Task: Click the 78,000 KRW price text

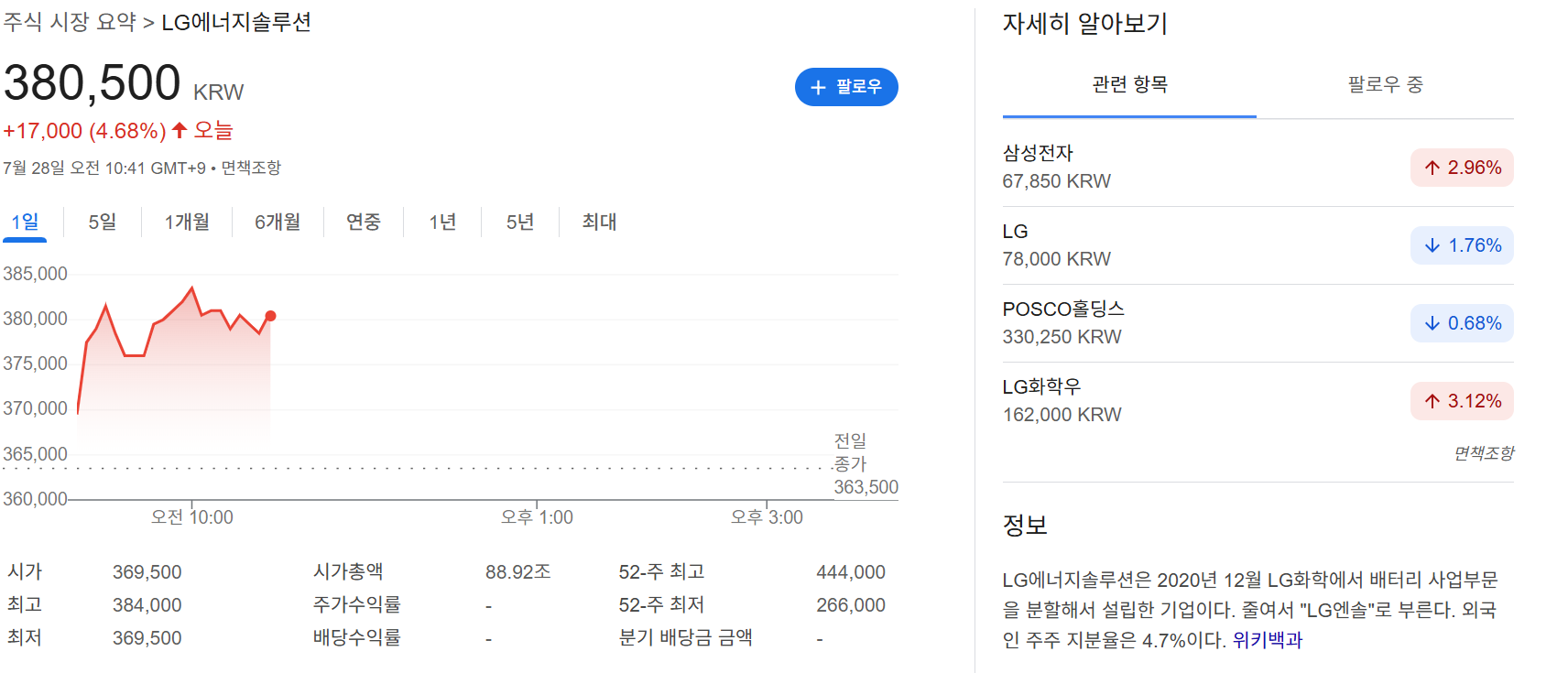Action: [x=1057, y=259]
